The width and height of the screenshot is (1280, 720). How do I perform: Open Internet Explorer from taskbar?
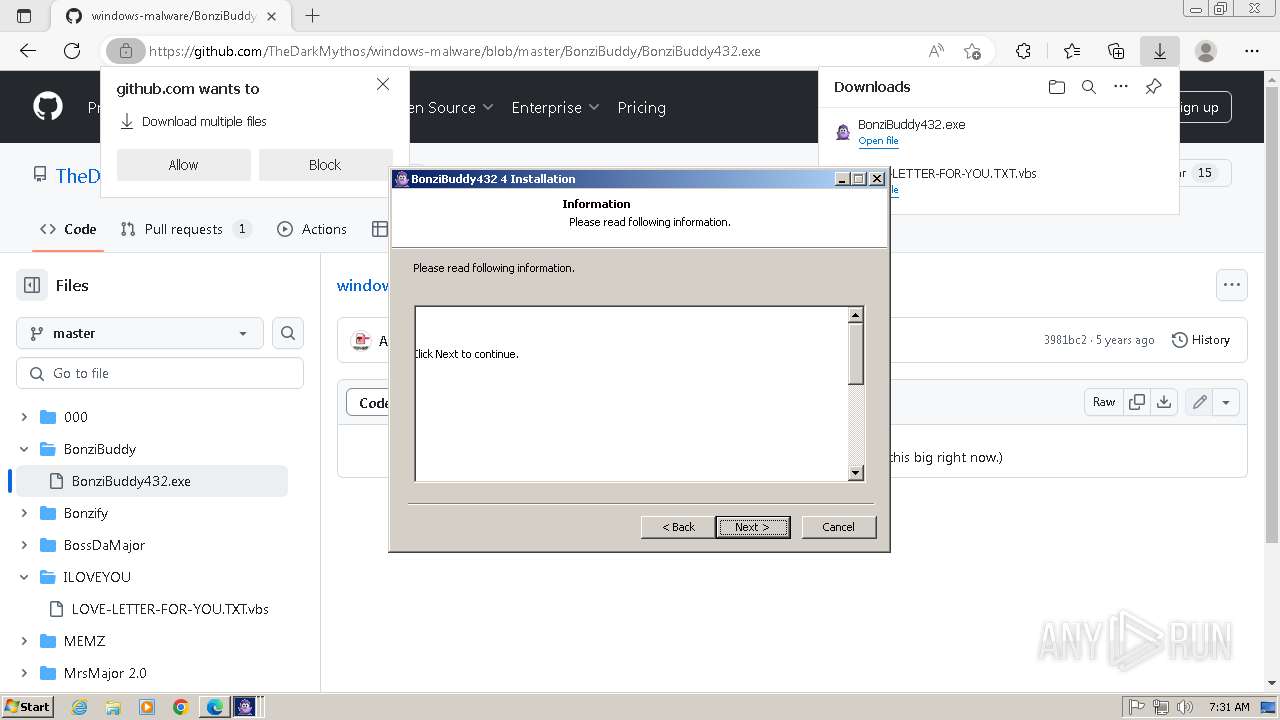pos(80,706)
